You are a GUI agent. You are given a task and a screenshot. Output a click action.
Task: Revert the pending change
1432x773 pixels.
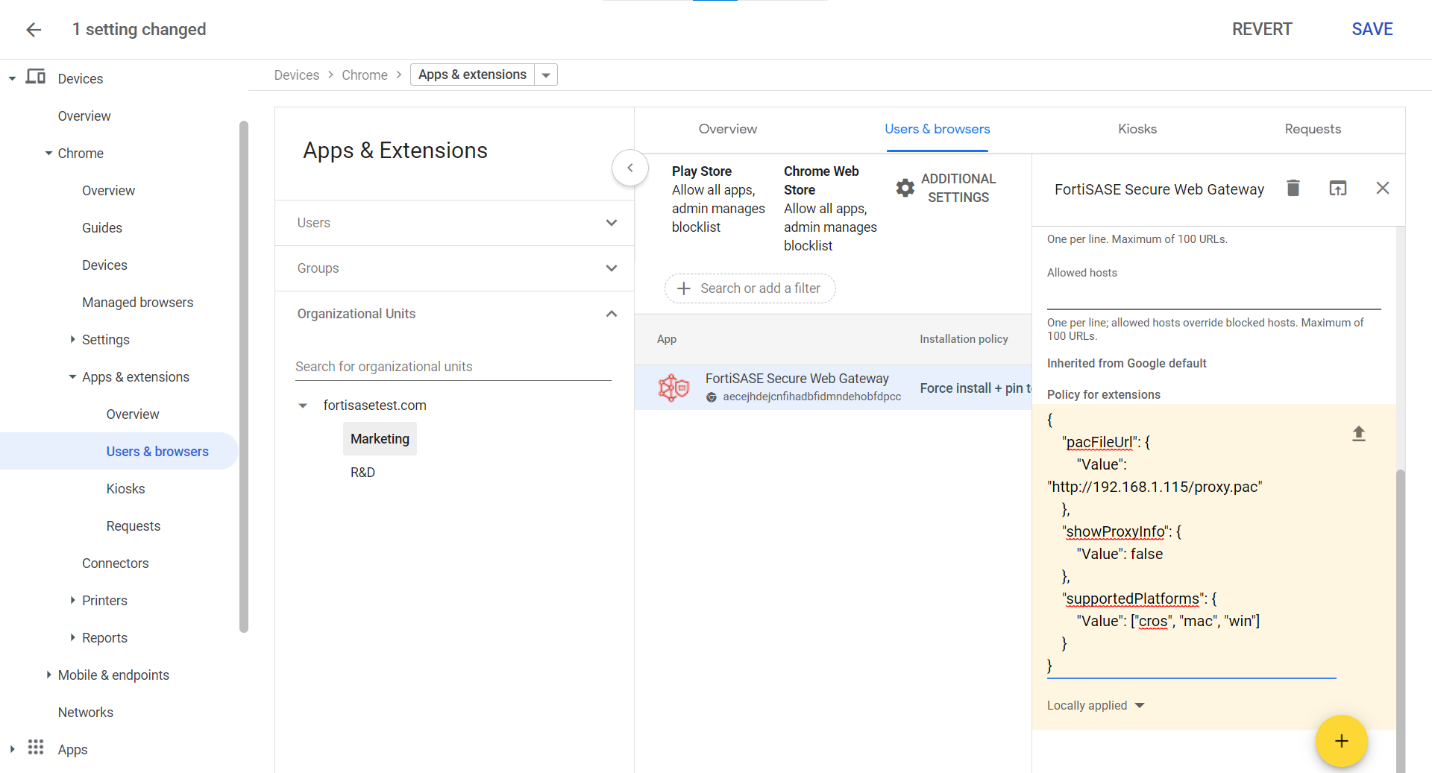1261,29
